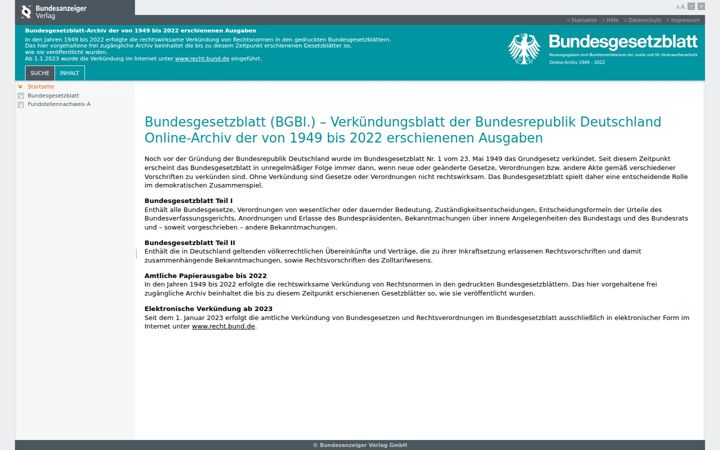The height and width of the screenshot is (450, 720).
Task: Click 'Online-Archiv 1949 - 2022' under logo
Action: pos(577,62)
